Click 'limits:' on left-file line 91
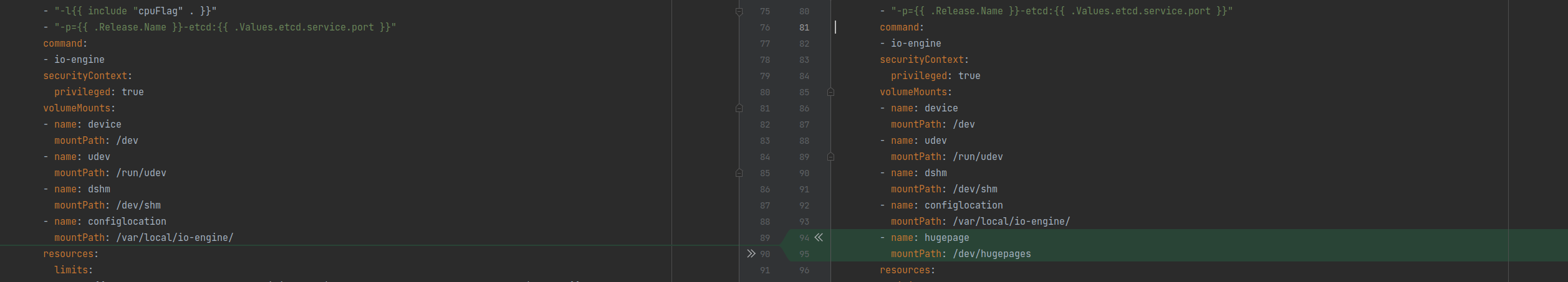The height and width of the screenshot is (282, 1568). coord(74,270)
